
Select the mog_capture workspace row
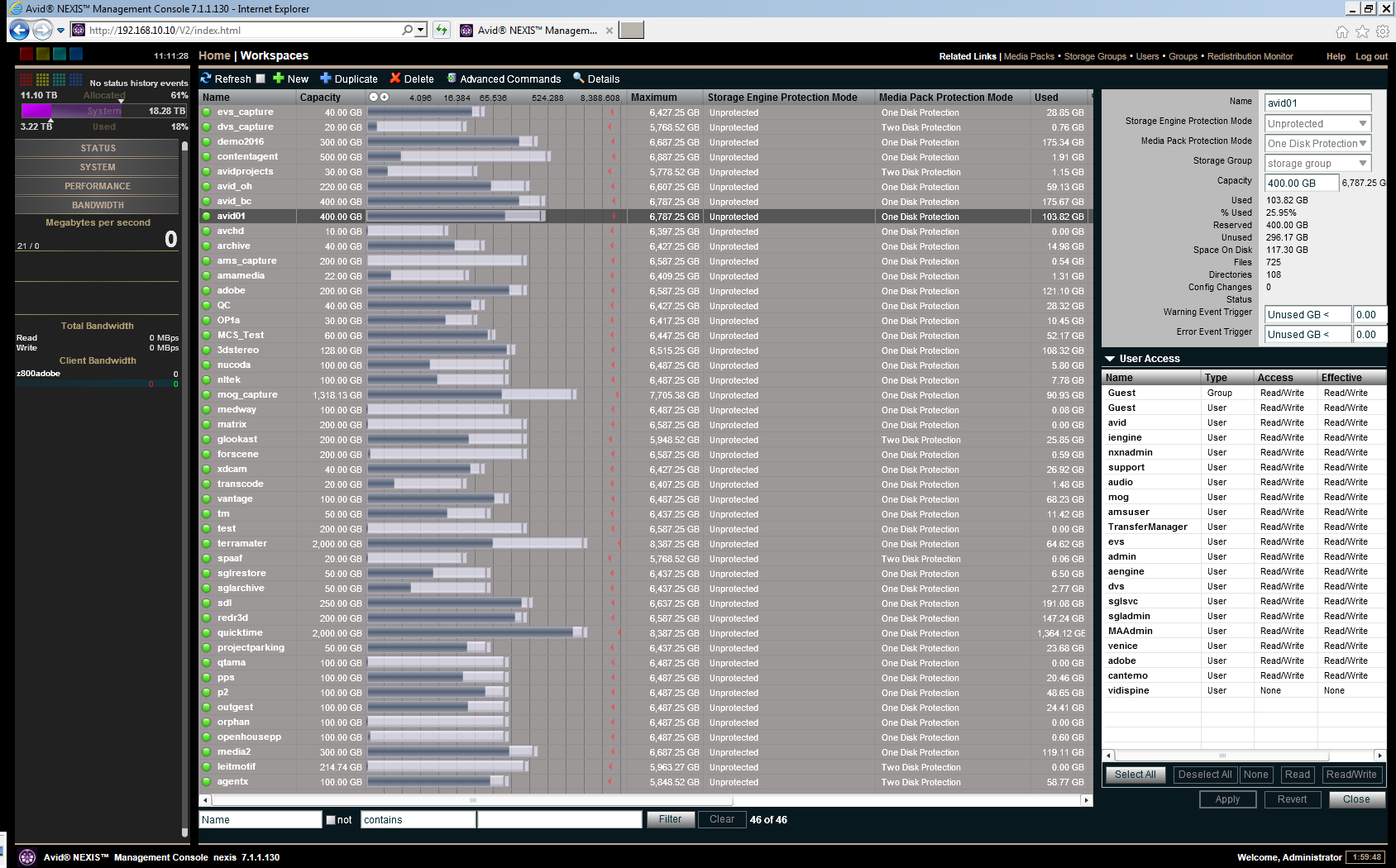(x=645, y=395)
